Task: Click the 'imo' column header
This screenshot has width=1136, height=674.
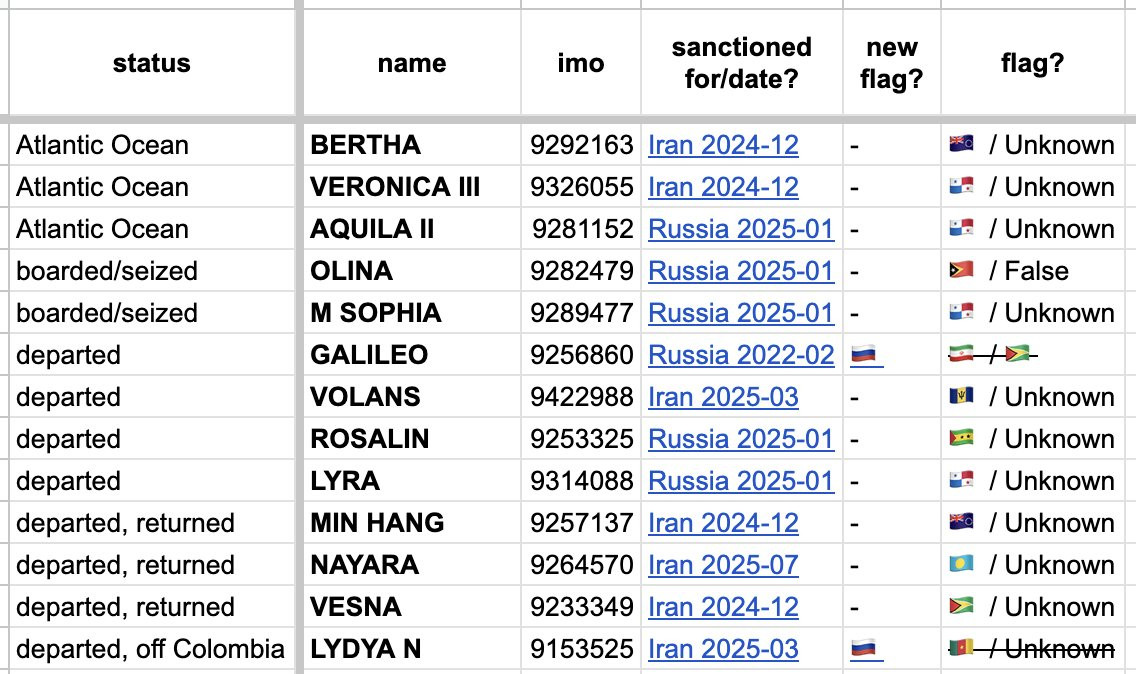Action: tap(580, 63)
